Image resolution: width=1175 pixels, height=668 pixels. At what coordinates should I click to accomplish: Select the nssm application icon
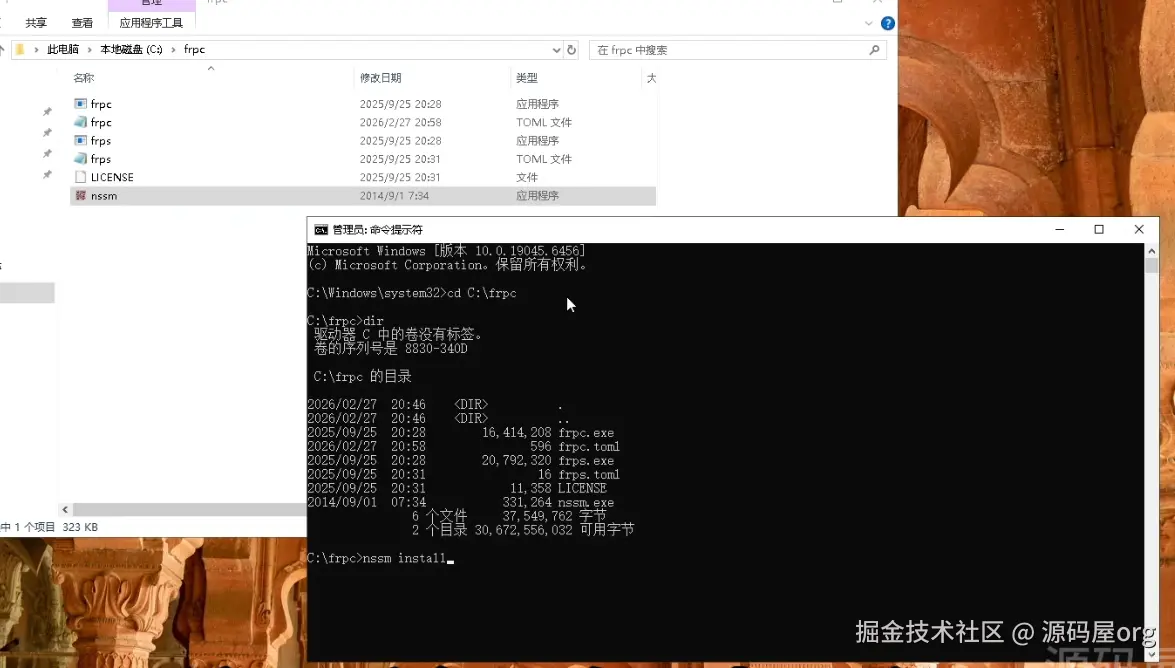coord(81,195)
